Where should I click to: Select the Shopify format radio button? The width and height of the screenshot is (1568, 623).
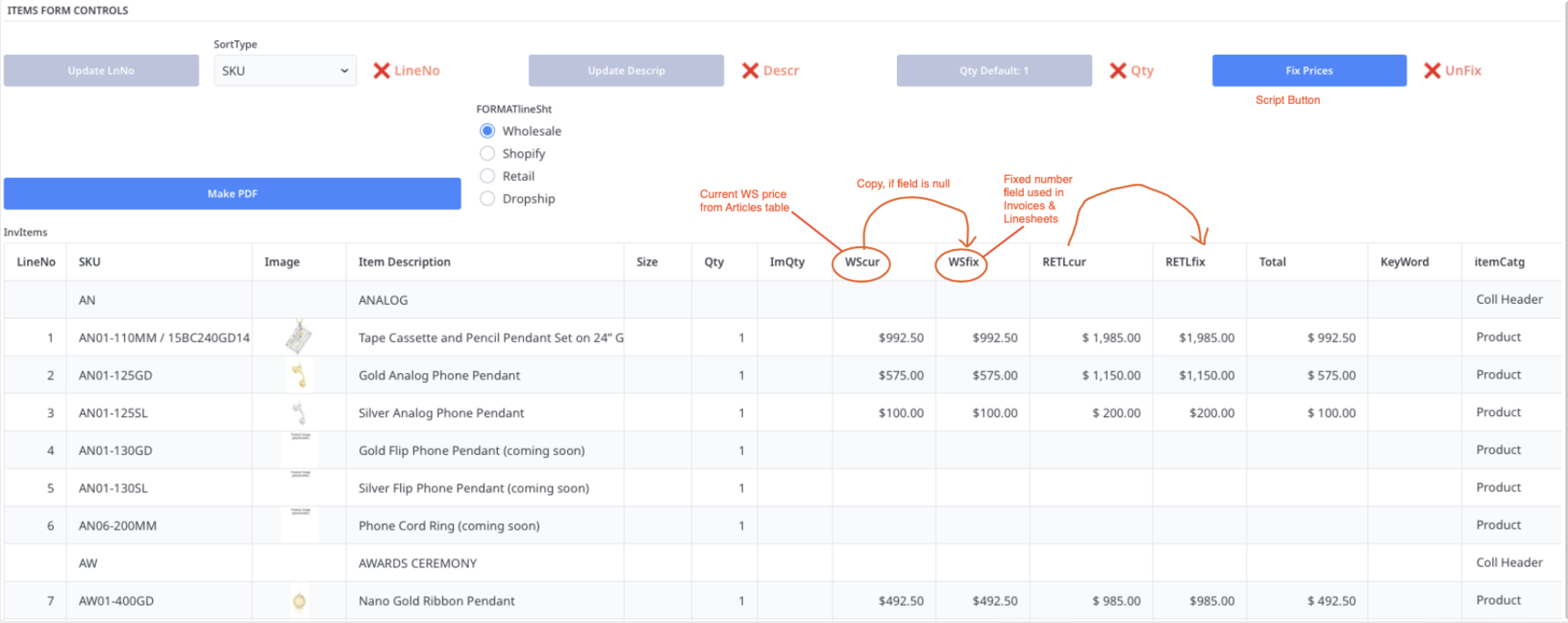488,153
